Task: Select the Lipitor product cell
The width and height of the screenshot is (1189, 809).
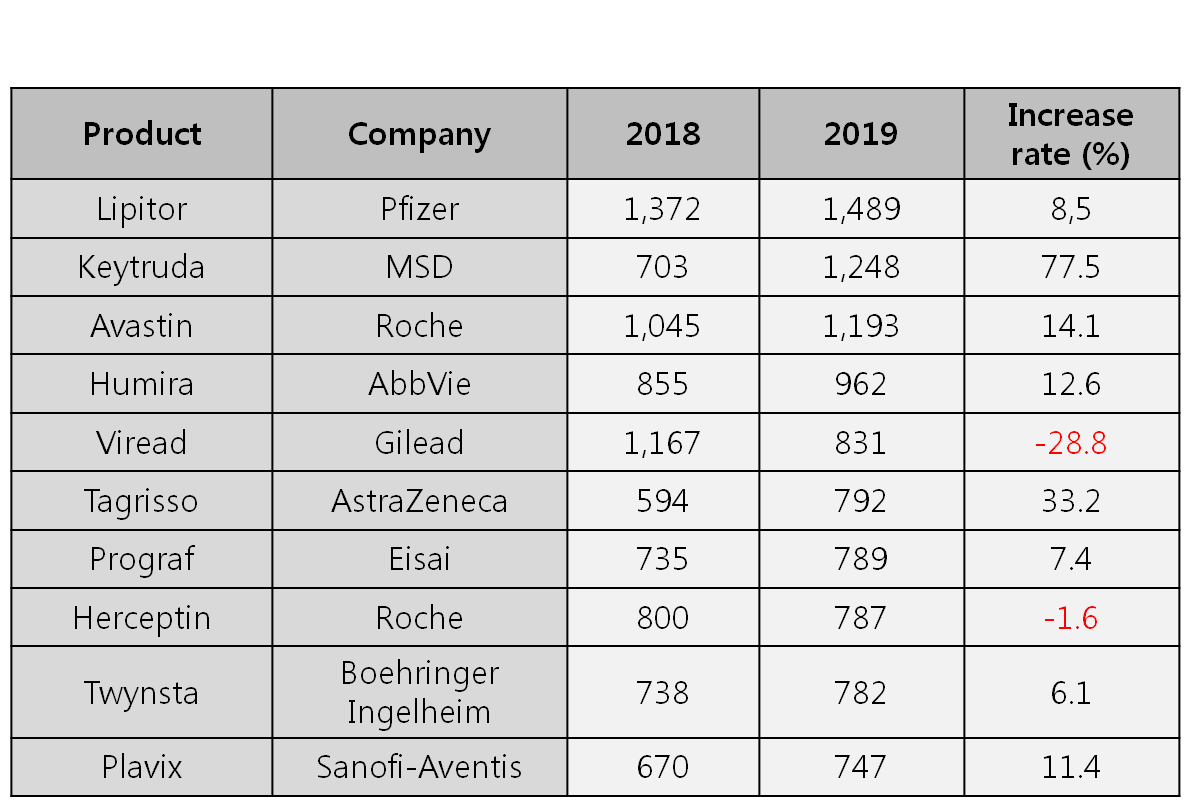Action: point(142,209)
